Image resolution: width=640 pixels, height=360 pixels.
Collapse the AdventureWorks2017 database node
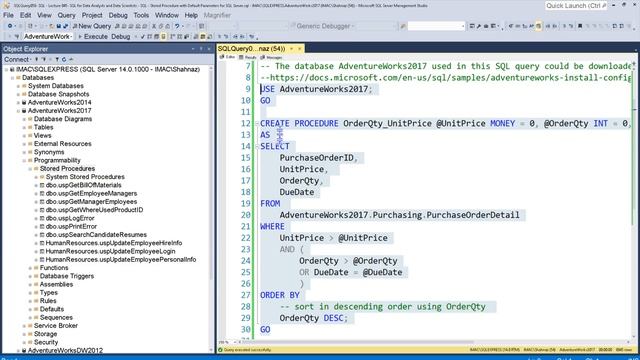[18, 111]
